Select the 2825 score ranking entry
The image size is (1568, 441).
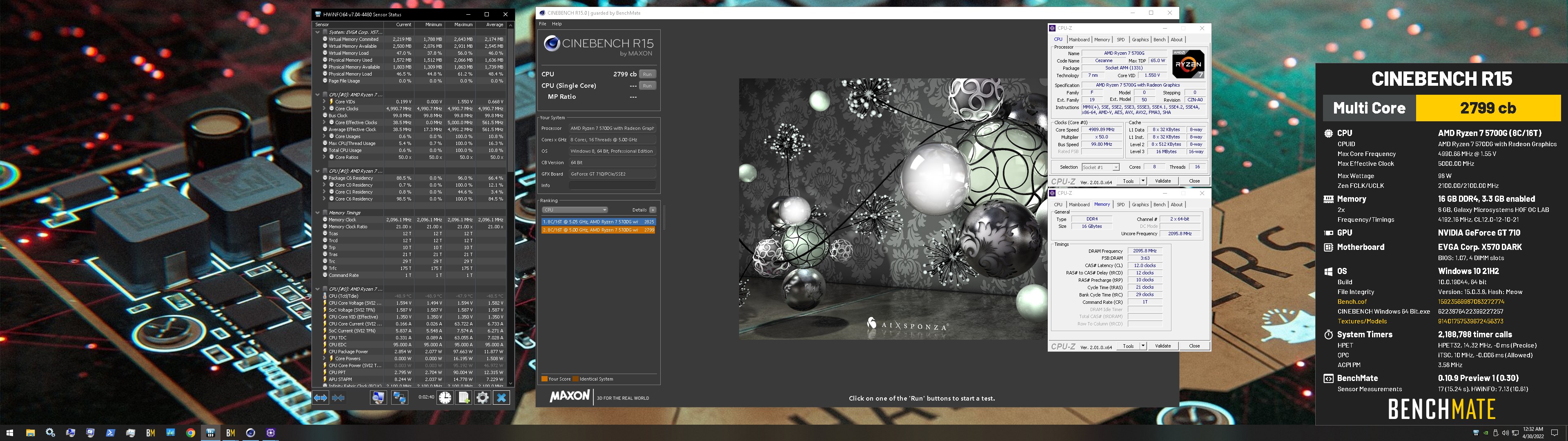point(598,222)
